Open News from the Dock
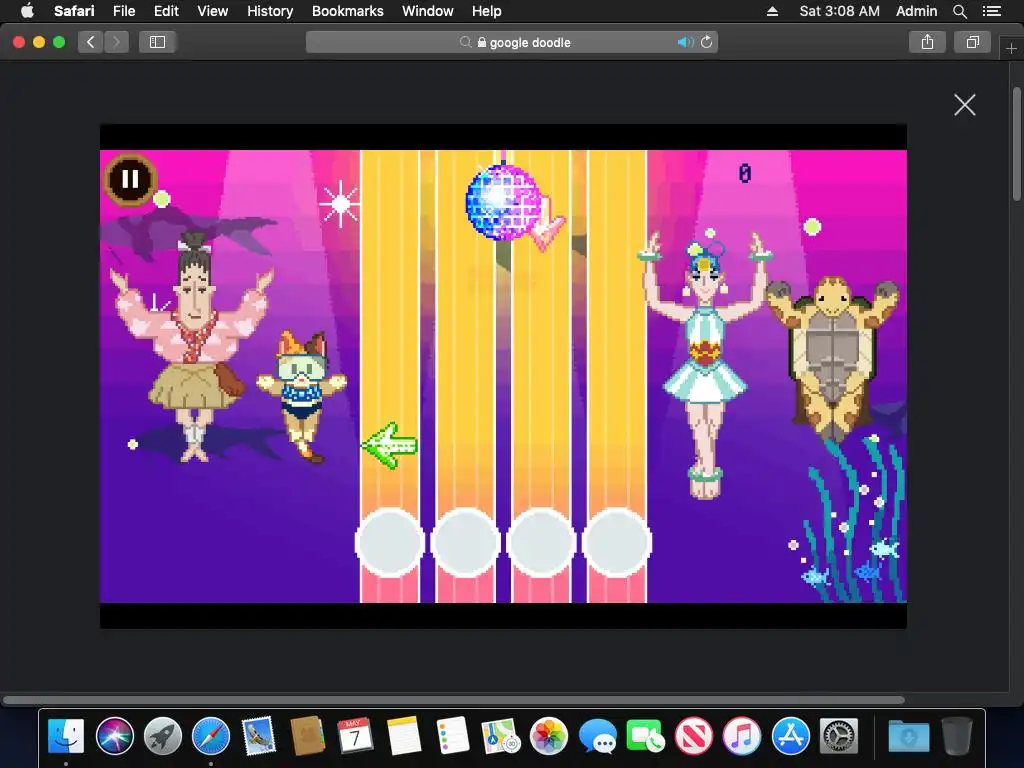1024x768 pixels. point(694,736)
